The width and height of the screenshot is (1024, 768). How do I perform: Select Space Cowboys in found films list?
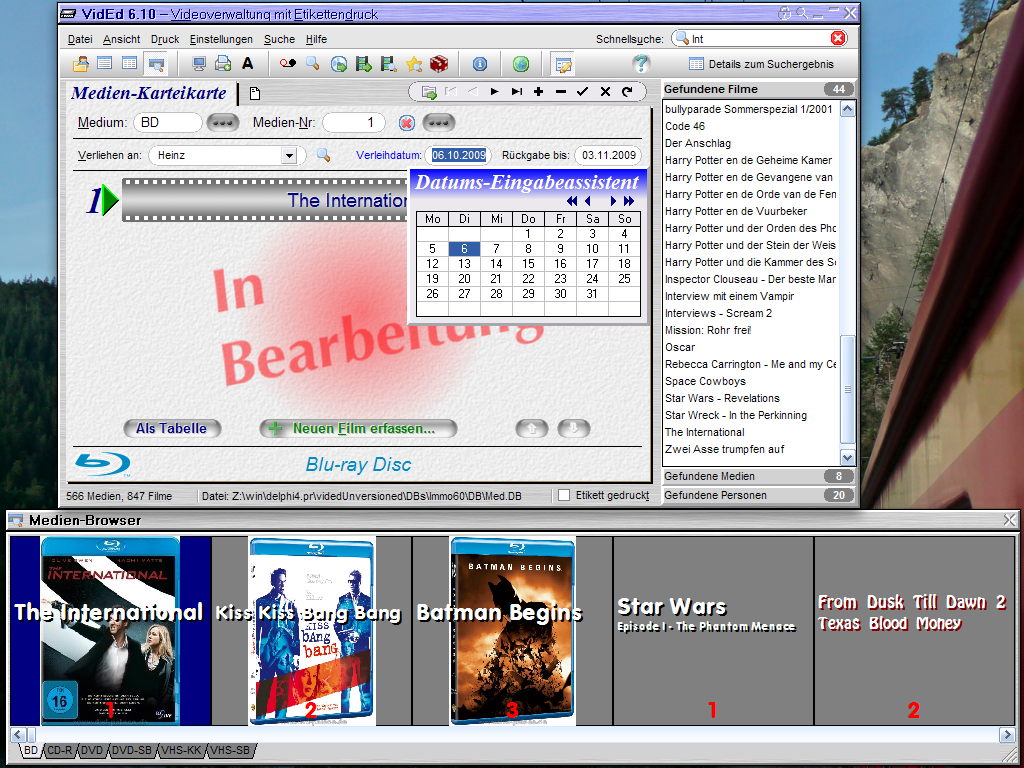point(705,381)
